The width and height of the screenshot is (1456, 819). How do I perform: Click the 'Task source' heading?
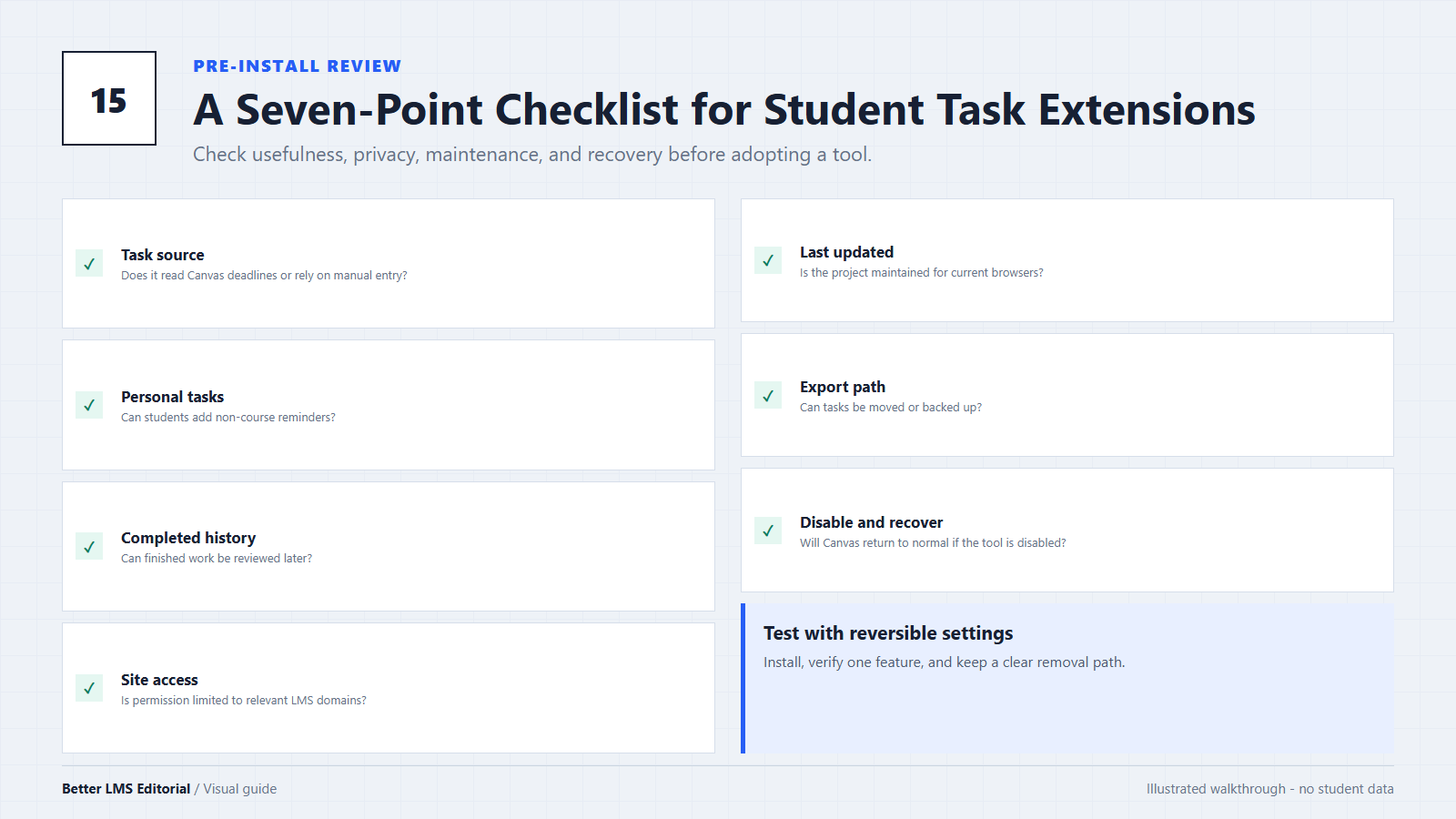coord(163,255)
